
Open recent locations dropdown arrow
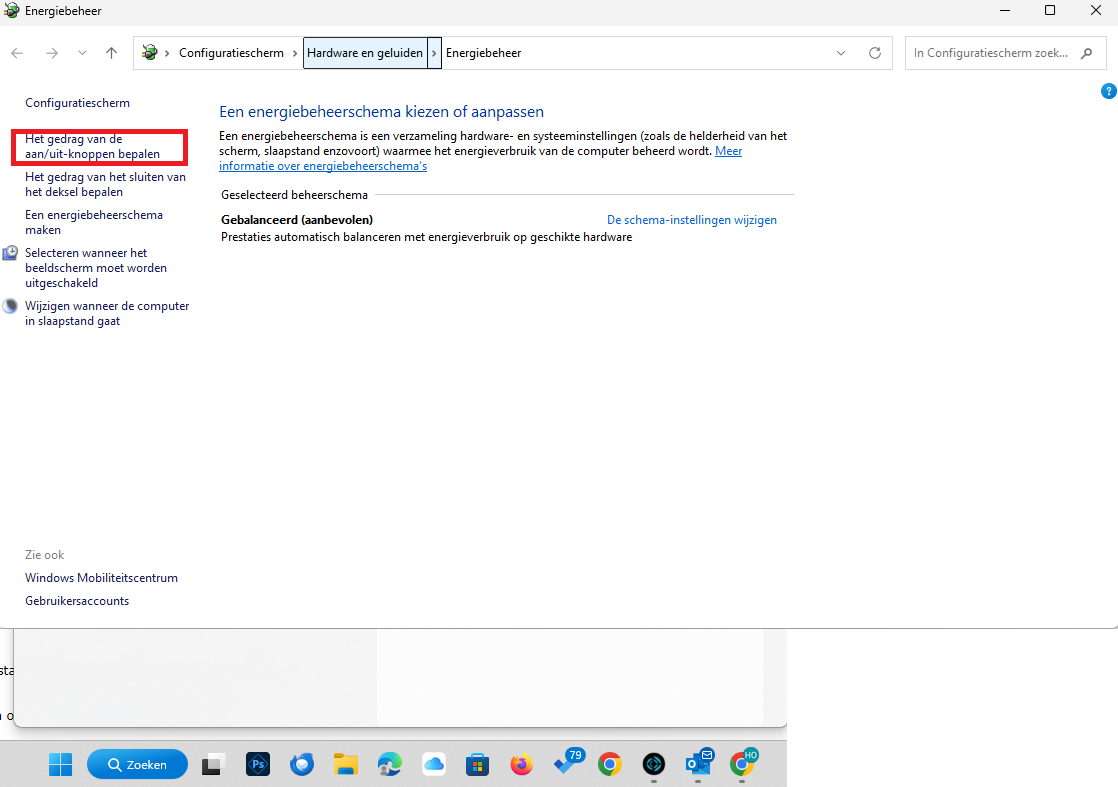(82, 53)
